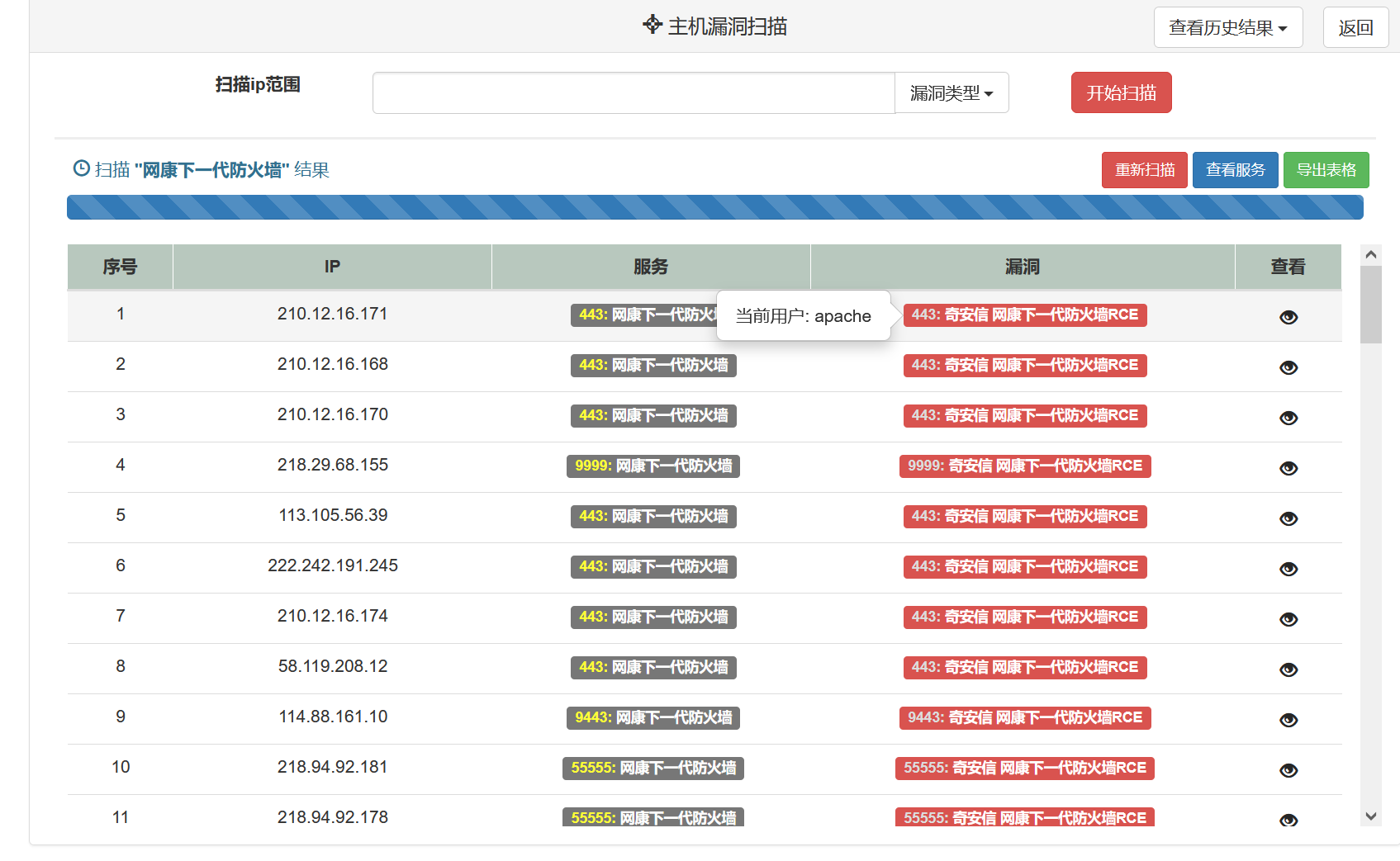
Task: Click IP address 218.94.92.178
Action: pyautogui.click(x=332, y=817)
